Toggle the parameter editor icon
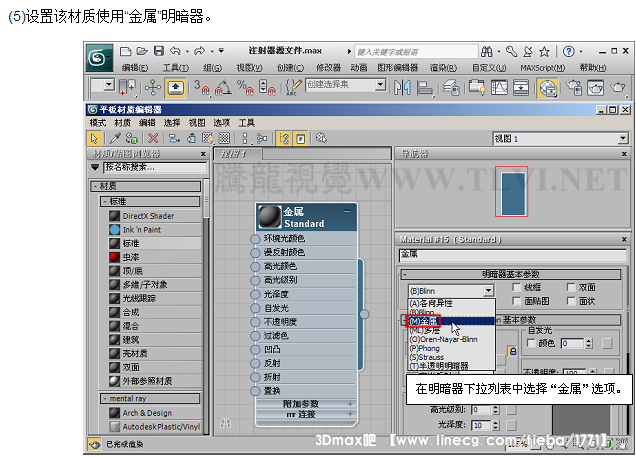 coord(301,139)
